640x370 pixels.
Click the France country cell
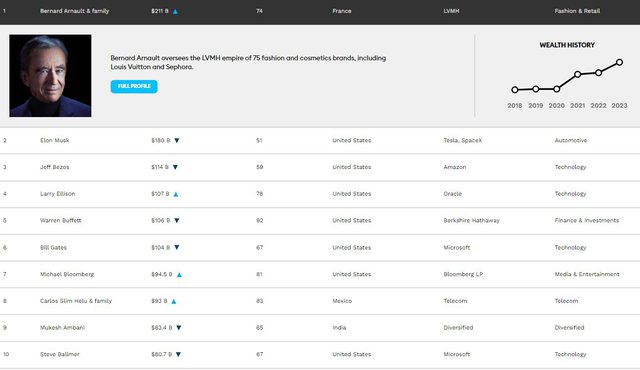(x=342, y=11)
